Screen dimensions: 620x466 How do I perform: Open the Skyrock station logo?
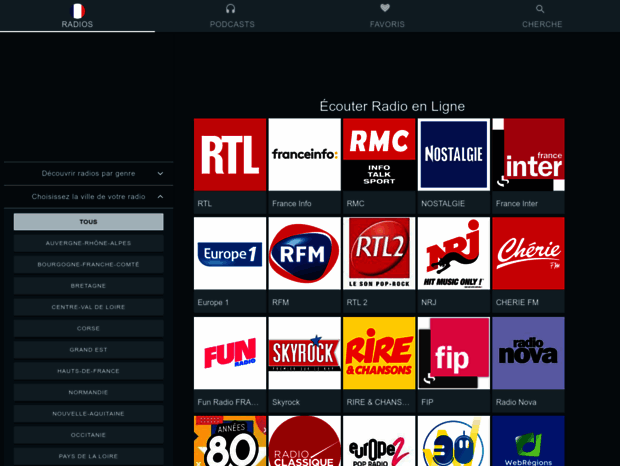304,353
